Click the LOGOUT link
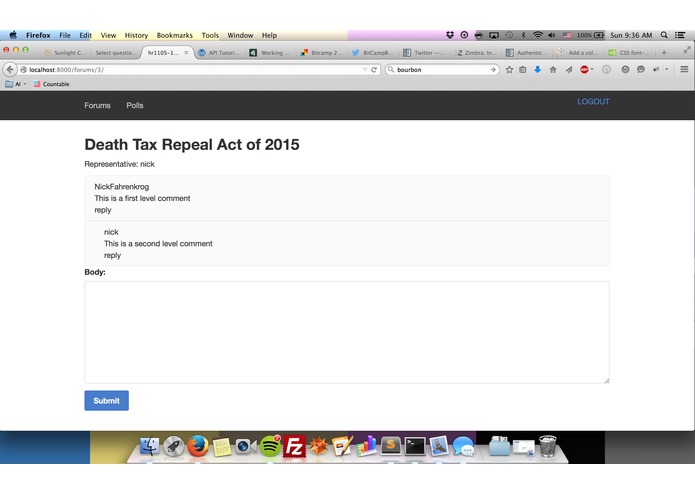Screen dimensions: 695x494 coord(593,101)
